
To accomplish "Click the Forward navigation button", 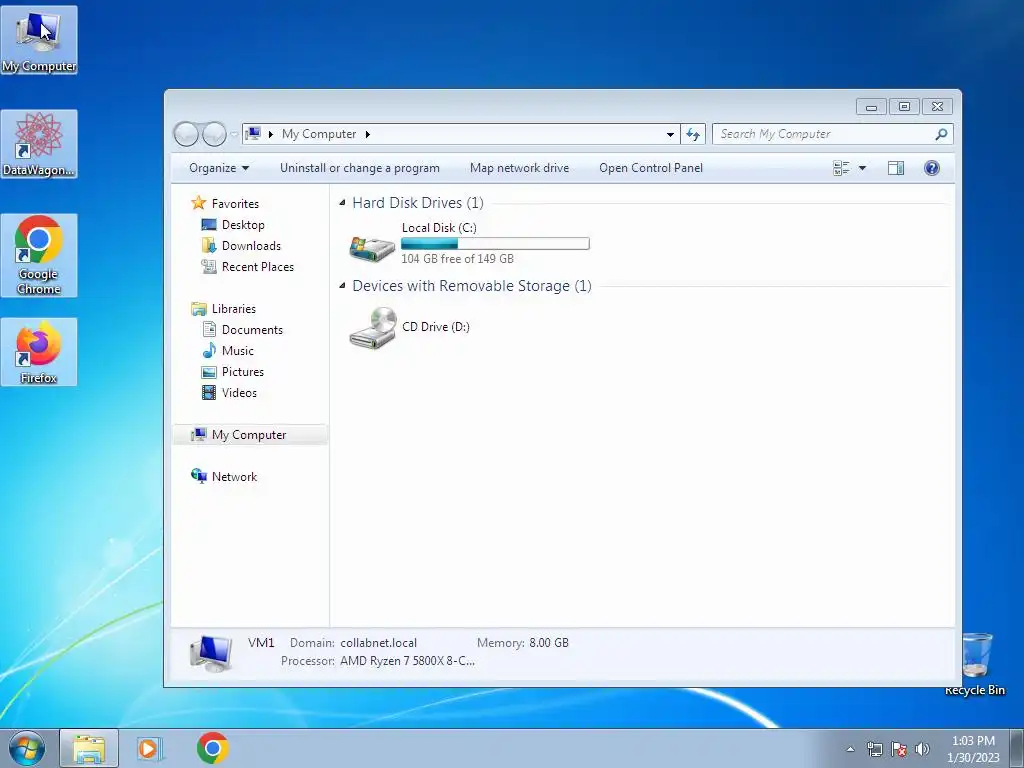I will point(214,134).
